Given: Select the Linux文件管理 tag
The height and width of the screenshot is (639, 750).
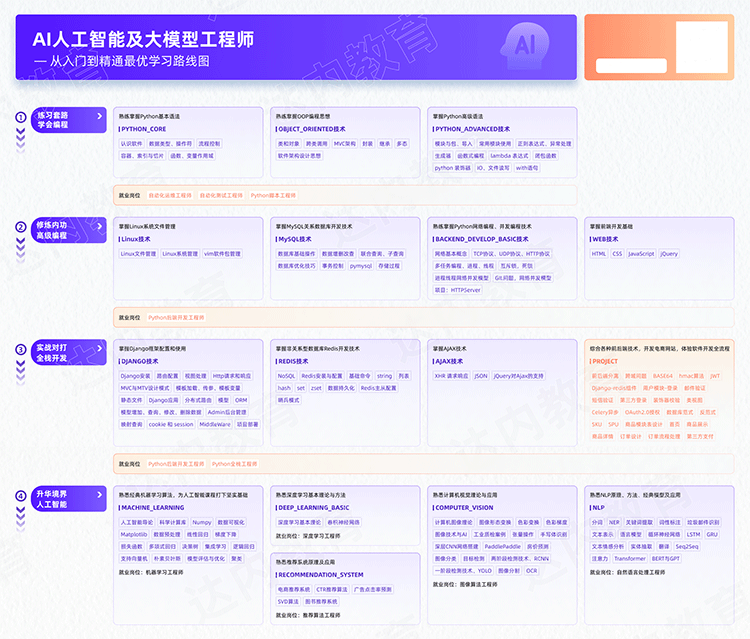Looking at the screenshot, I should pyautogui.click(x=138, y=253).
